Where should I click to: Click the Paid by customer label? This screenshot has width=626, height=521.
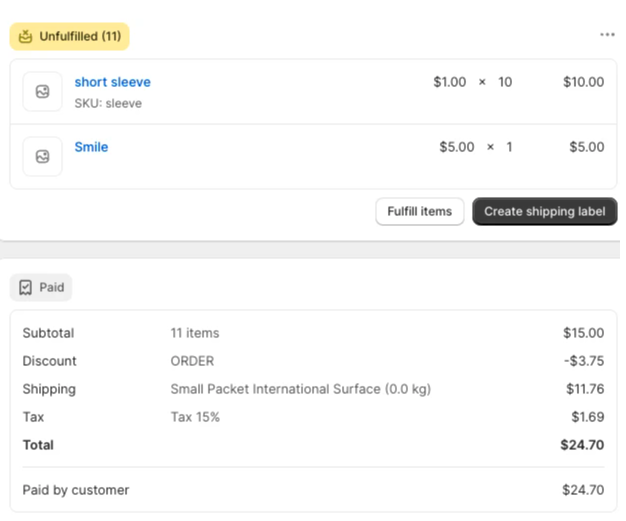[76, 490]
